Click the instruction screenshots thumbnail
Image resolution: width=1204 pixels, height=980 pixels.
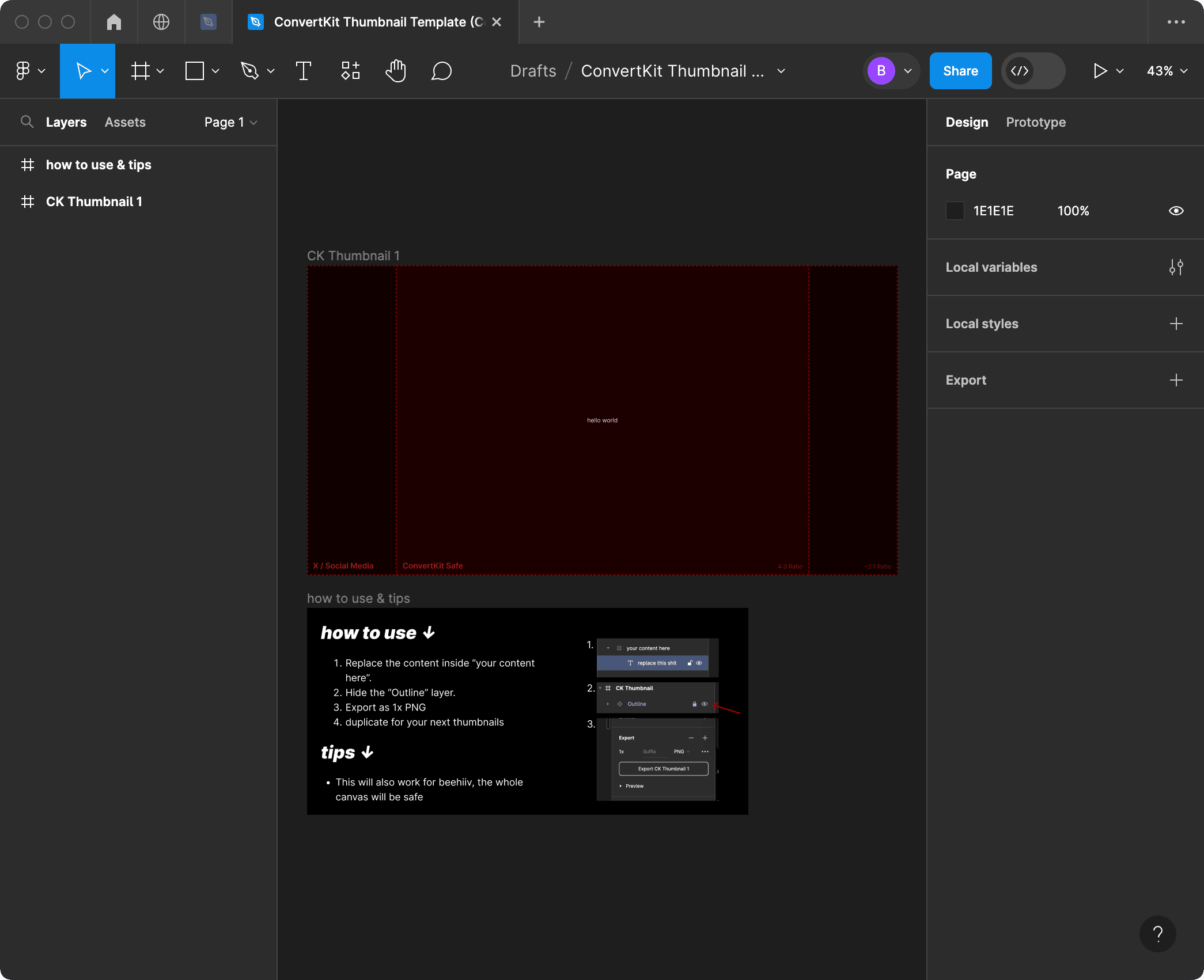(x=657, y=719)
